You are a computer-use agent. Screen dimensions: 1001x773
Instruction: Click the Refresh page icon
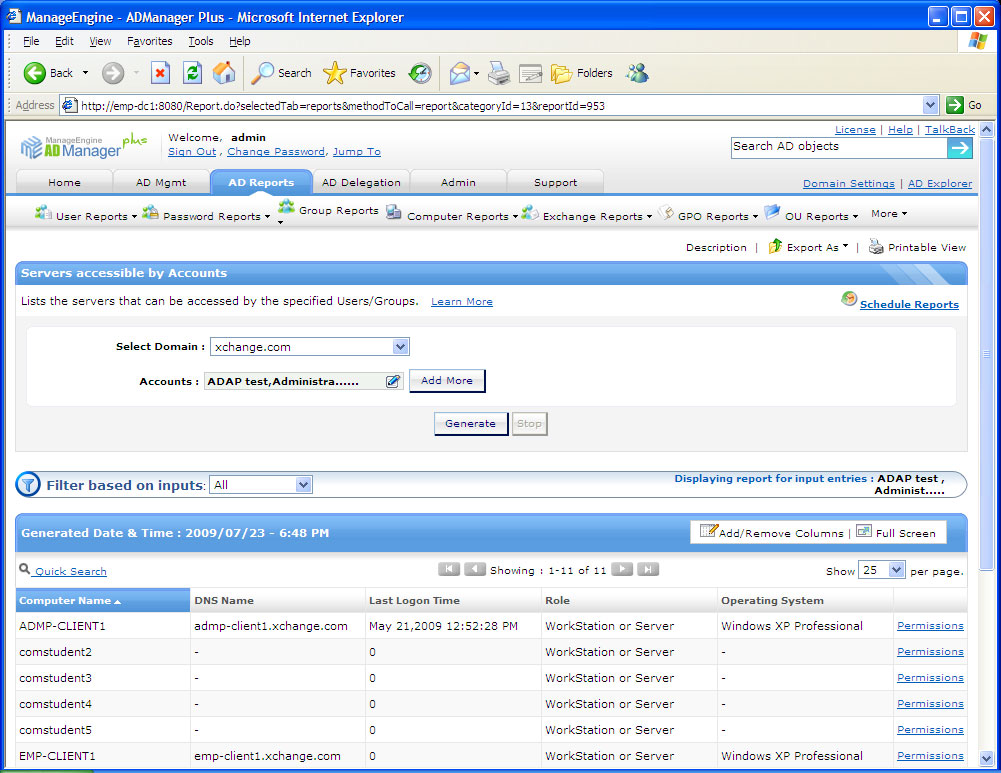click(192, 73)
